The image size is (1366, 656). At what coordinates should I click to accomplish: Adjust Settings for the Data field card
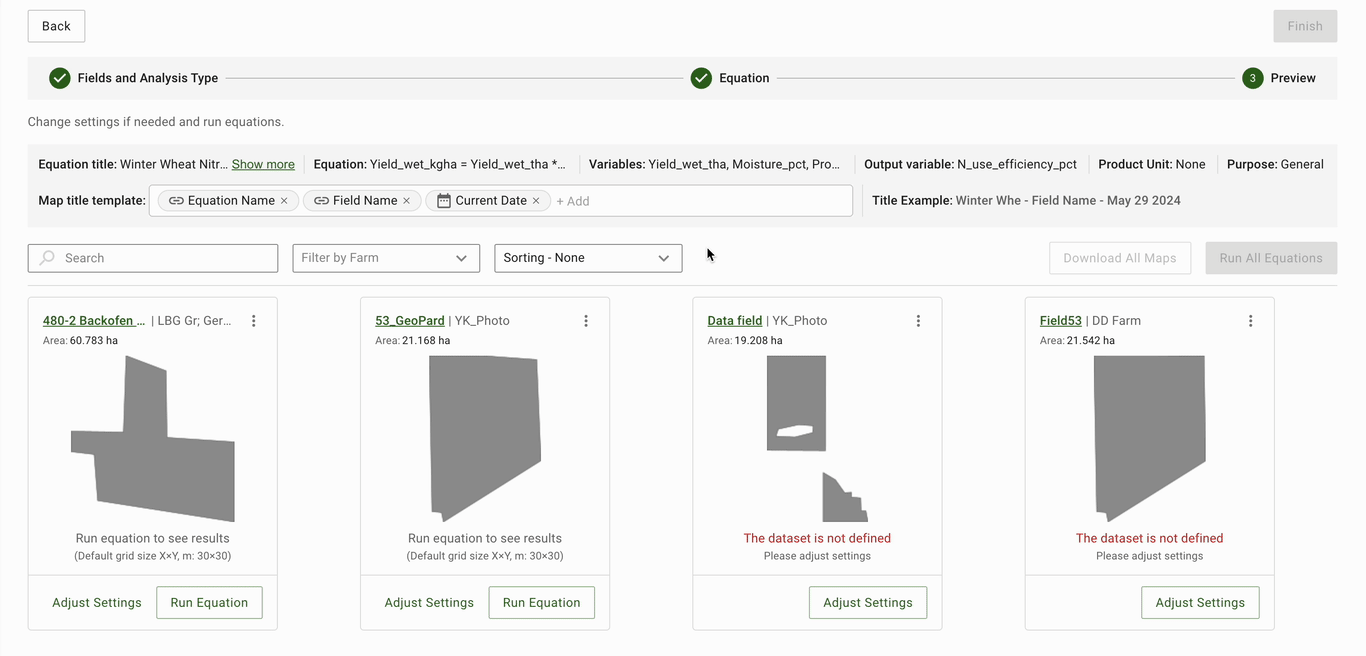tap(867, 603)
